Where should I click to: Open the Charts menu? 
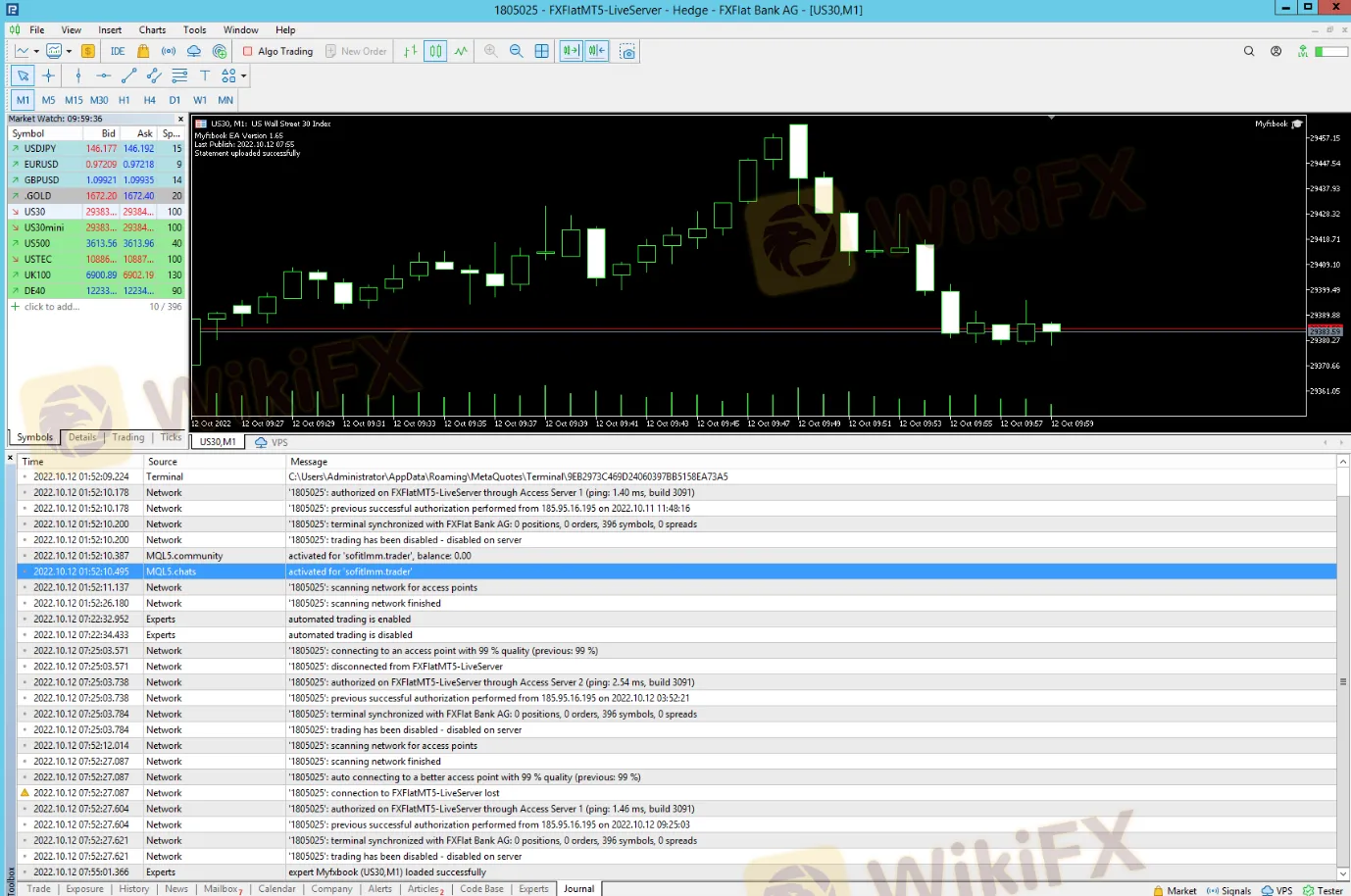point(152,29)
